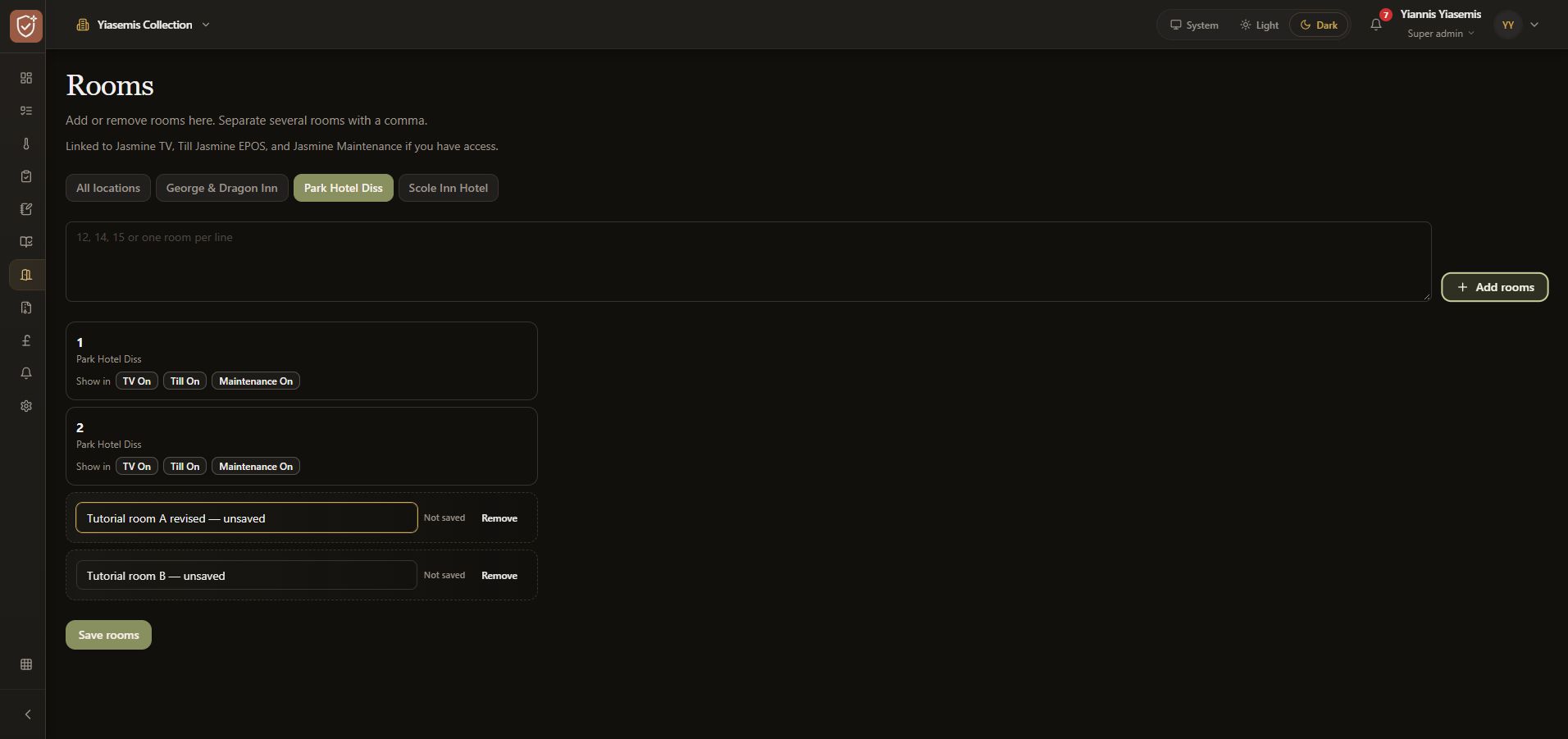The image size is (1568, 739).
Task: Select the Park Hotel Diss tab
Action: tap(344, 188)
